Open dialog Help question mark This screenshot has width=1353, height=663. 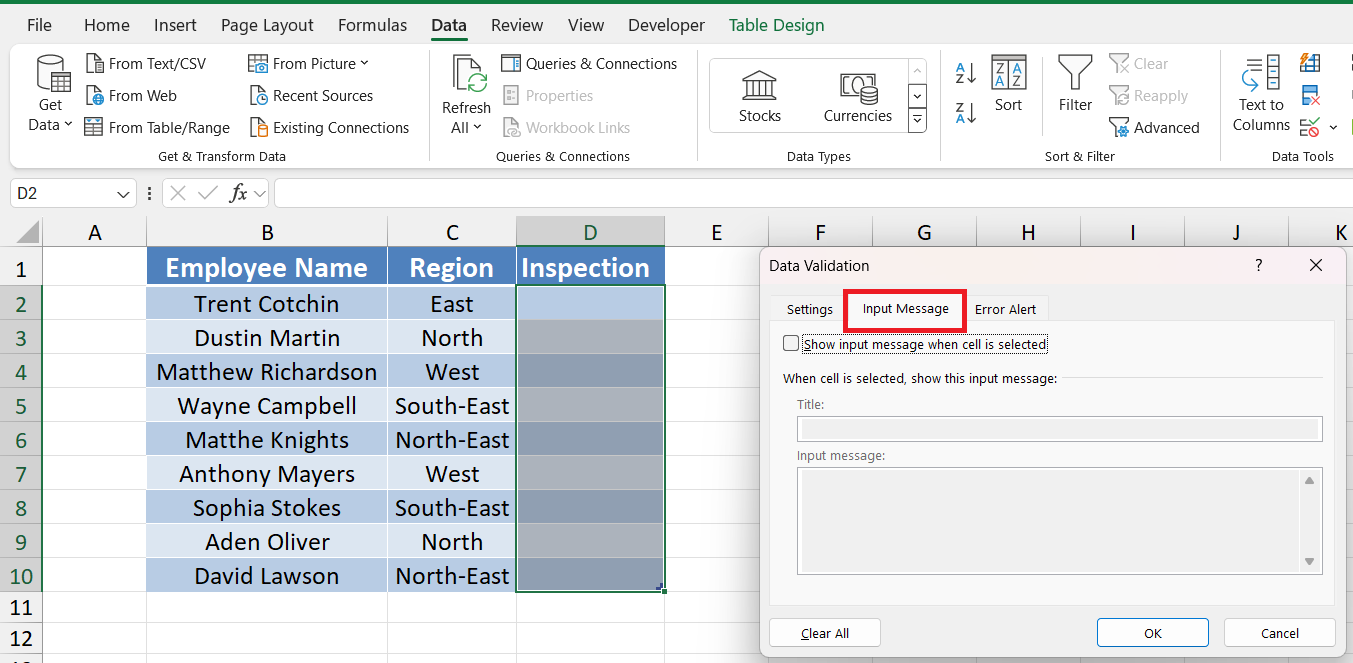[x=1258, y=265]
